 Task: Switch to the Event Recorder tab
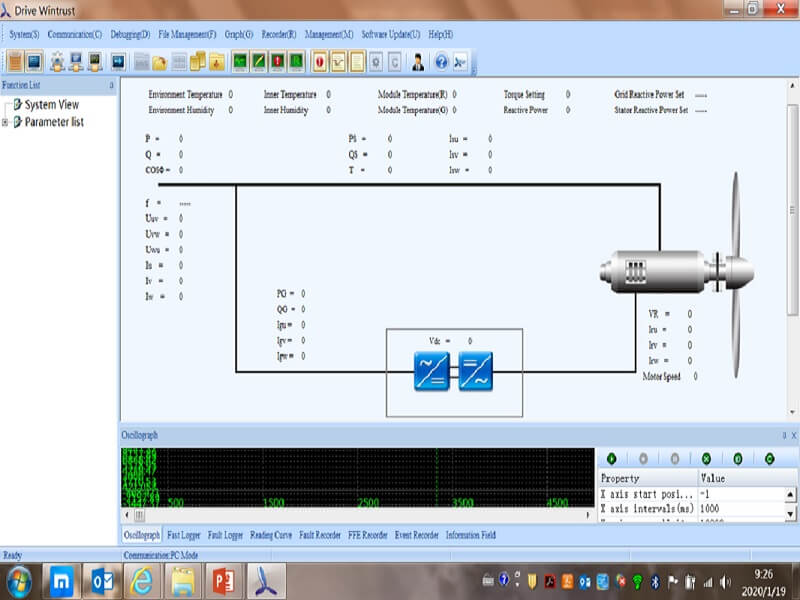point(417,535)
